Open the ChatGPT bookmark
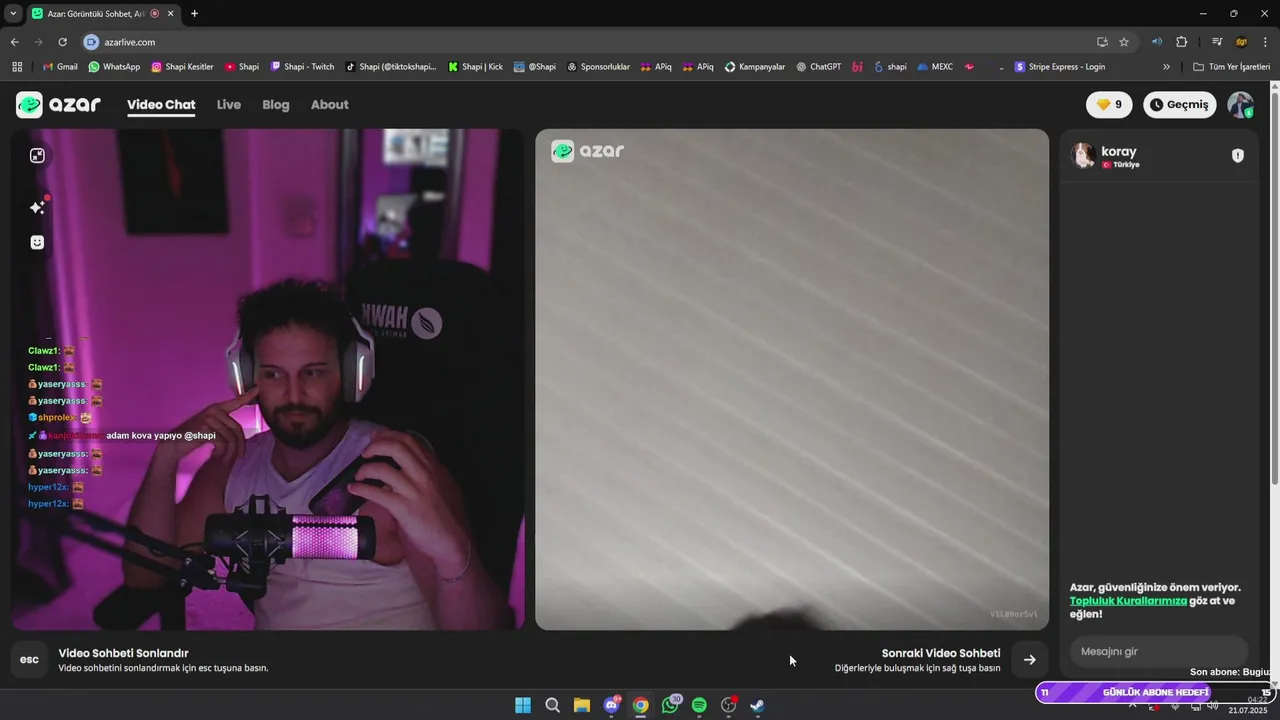The width and height of the screenshot is (1280, 720). tap(819, 67)
